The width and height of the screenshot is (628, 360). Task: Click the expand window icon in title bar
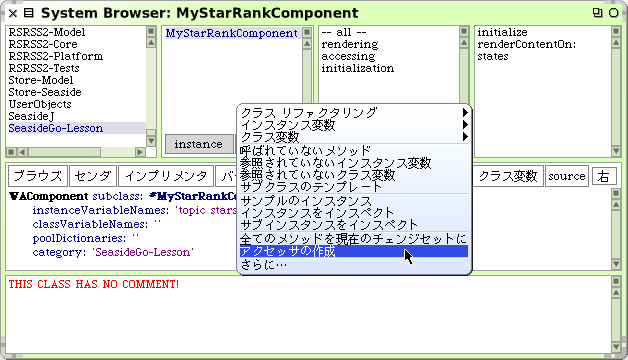(597, 13)
